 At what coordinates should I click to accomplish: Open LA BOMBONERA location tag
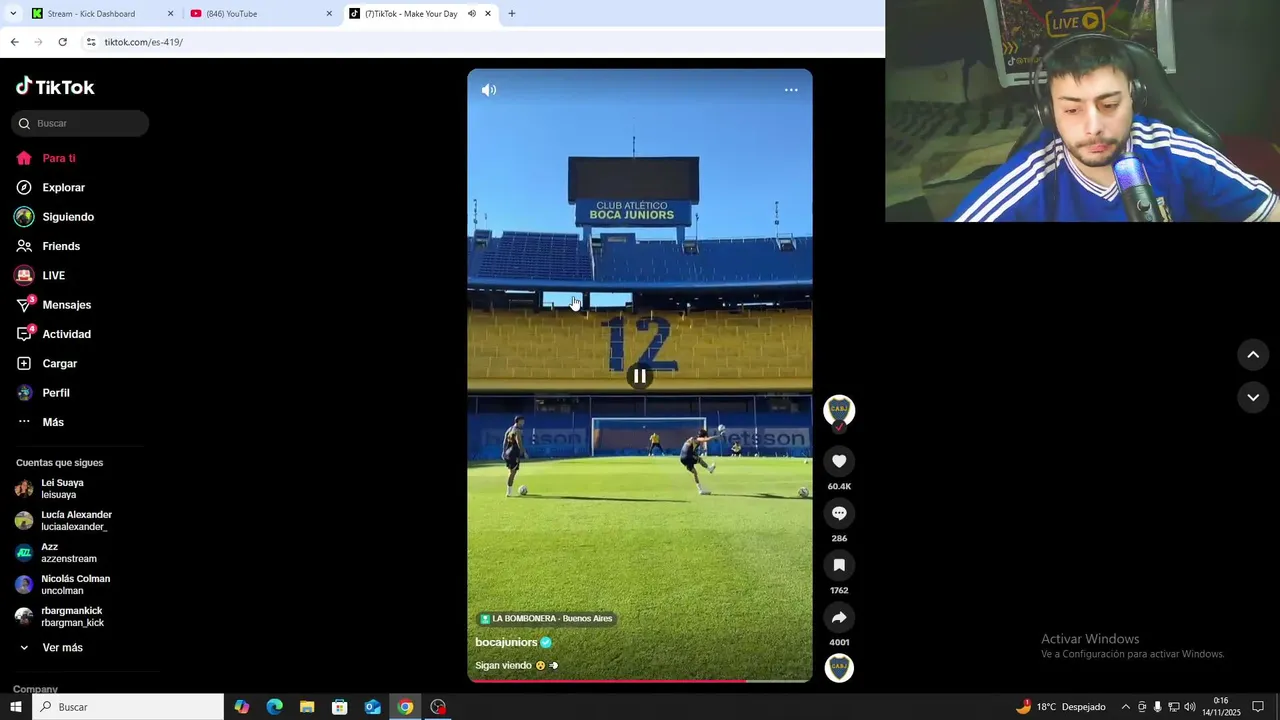(546, 619)
